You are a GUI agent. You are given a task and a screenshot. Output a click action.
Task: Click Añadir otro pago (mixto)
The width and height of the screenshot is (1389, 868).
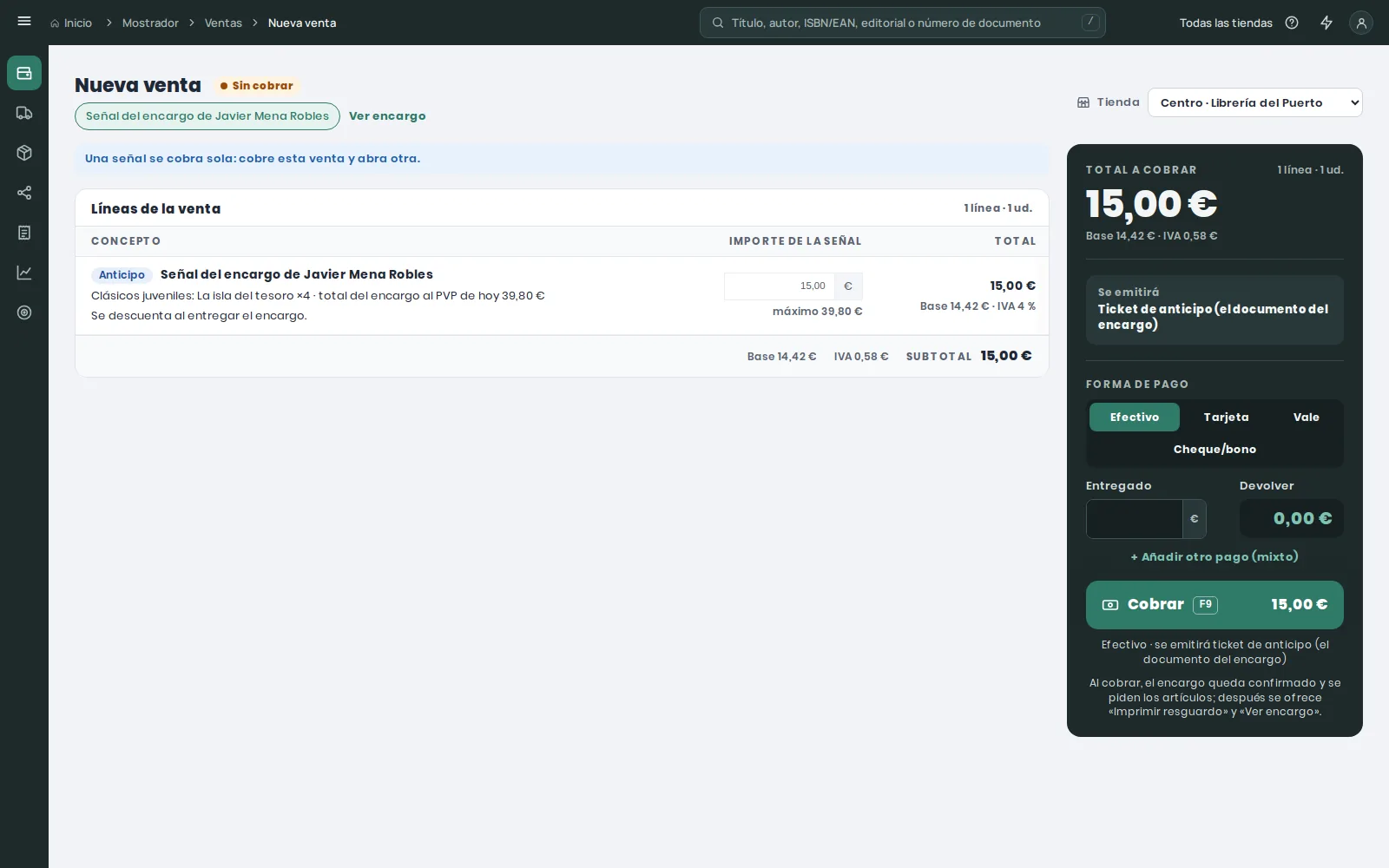[x=1215, y=557]
